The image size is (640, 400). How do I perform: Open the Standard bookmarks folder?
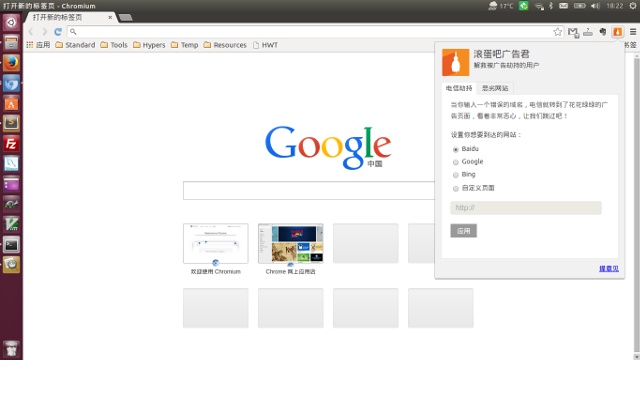point(75,45)
